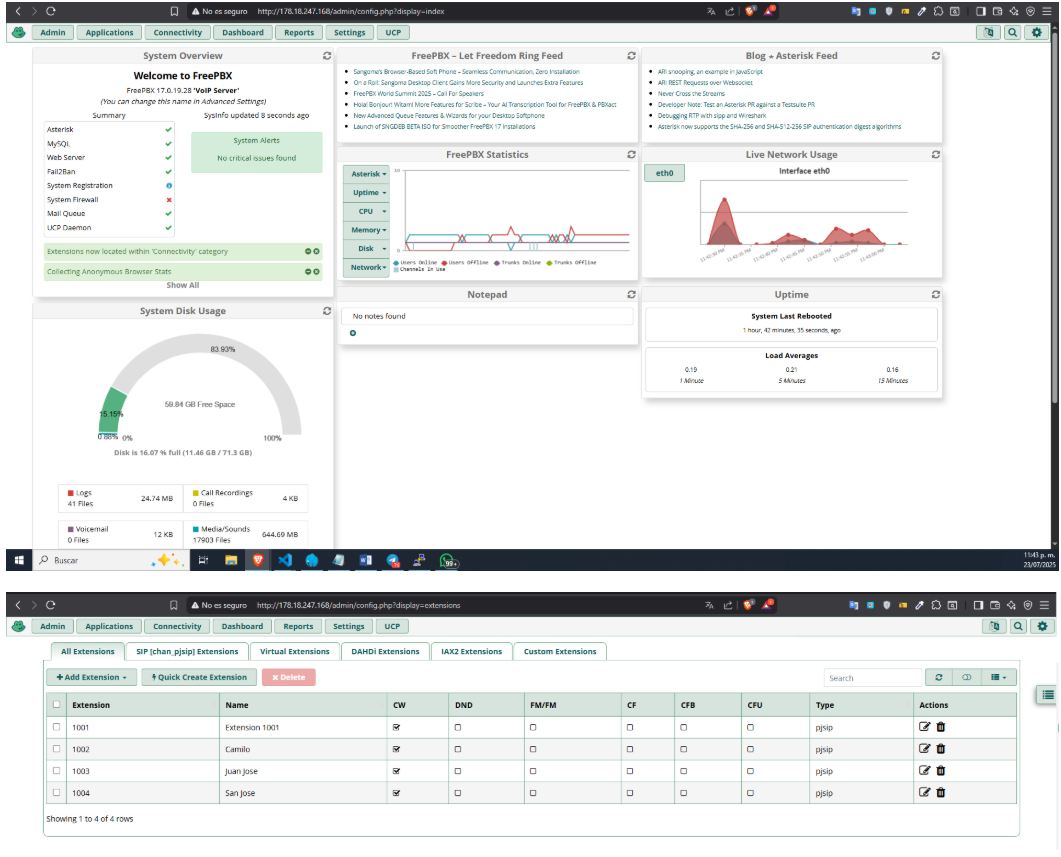Expand the Memory statistics dropdown

click(x=367, y=230)
